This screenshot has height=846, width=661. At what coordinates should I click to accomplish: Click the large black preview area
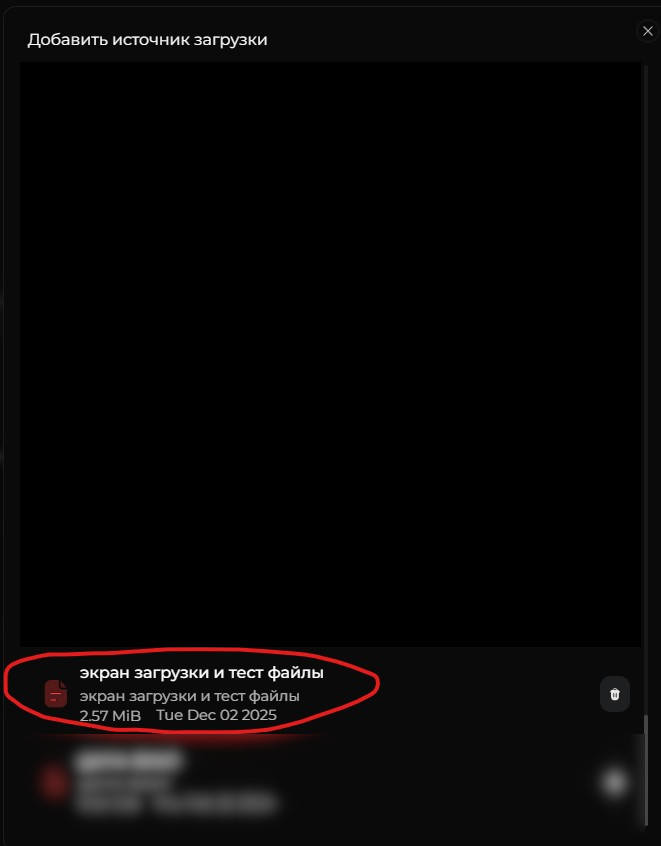(330, 354)
